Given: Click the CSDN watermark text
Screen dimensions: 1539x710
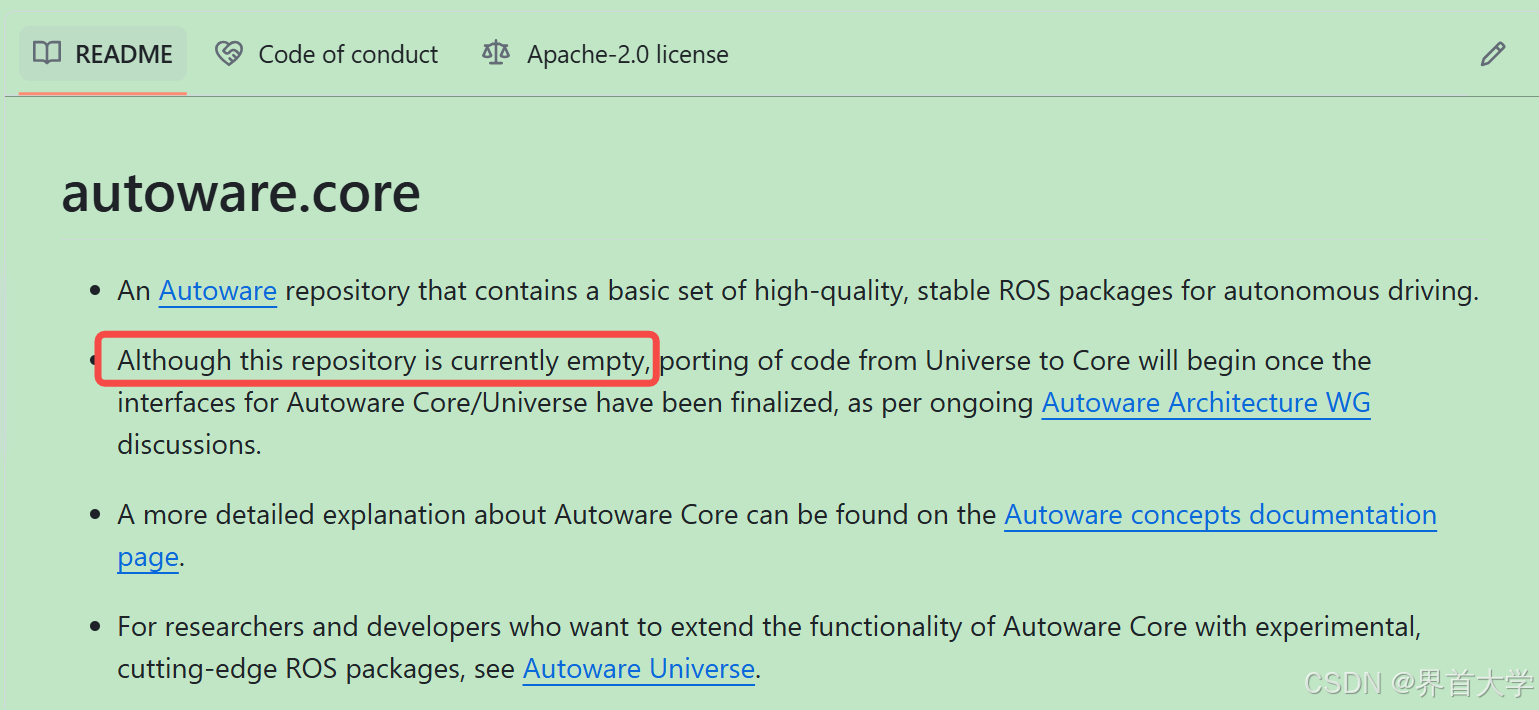Looking at the screenshot, I should (x=1420, y=683).
